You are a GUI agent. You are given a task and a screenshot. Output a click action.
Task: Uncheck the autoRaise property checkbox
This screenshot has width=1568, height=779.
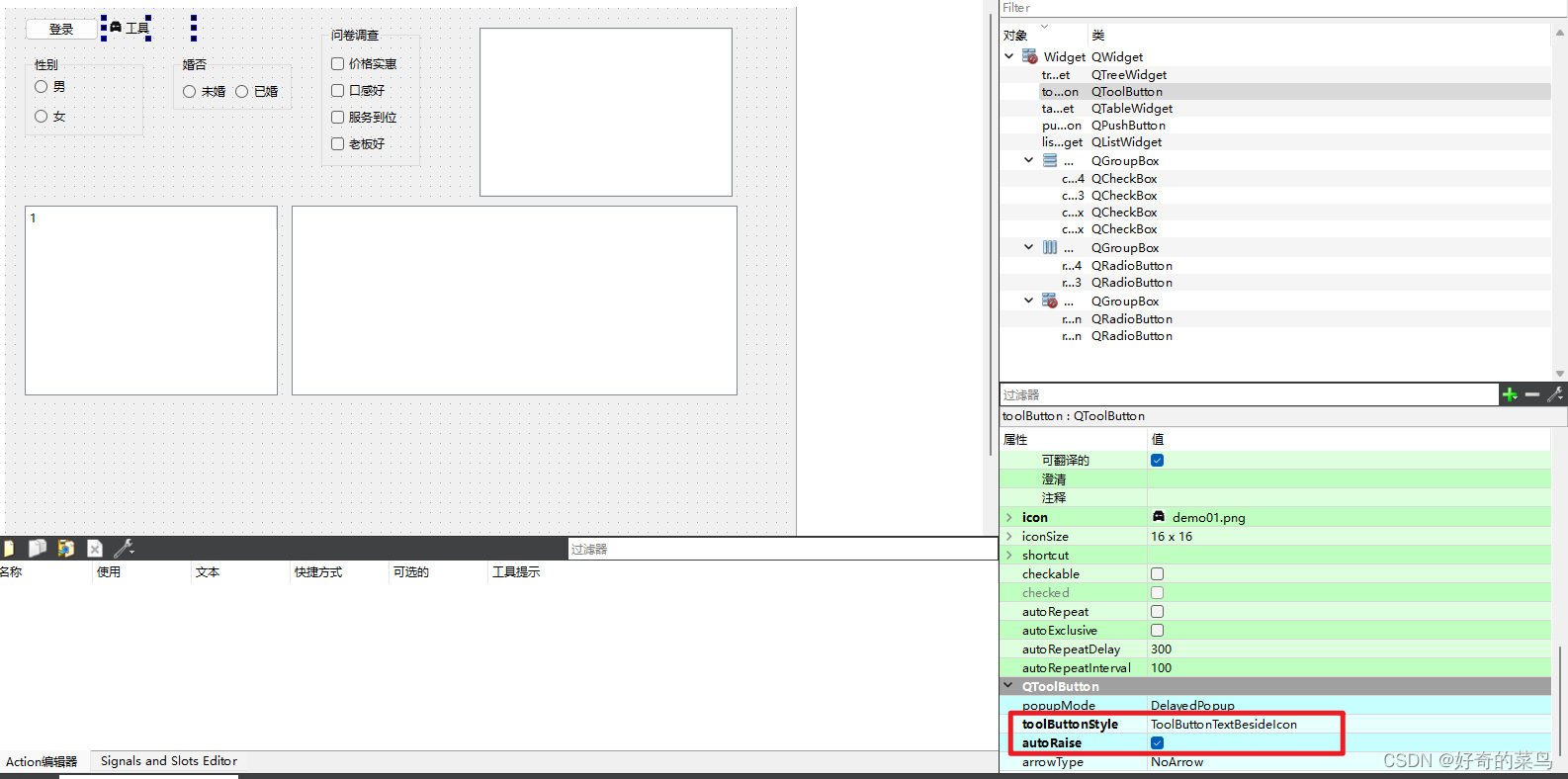1157,742
